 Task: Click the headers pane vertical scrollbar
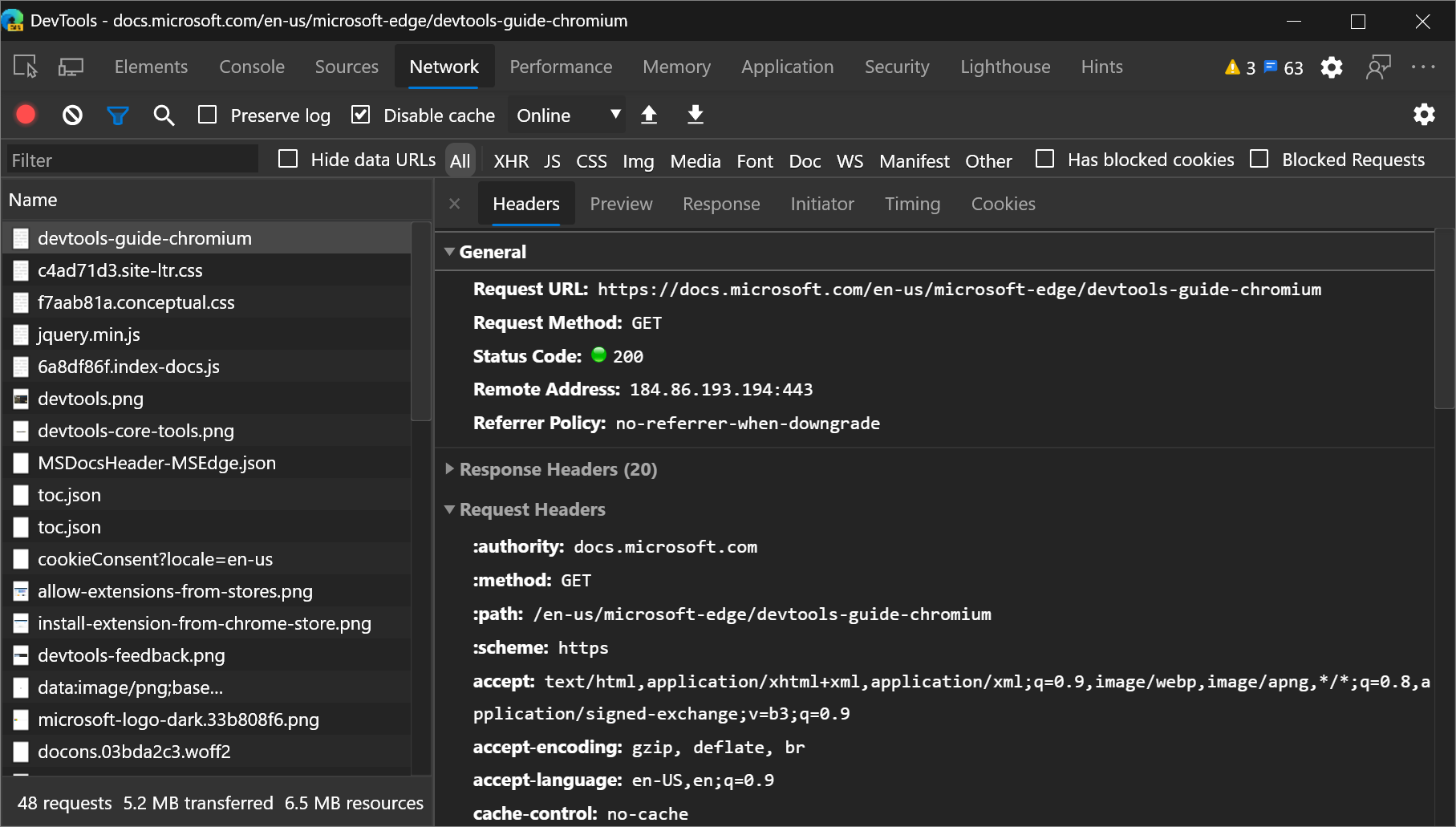pyautogui.click(x=1445, y=319)
